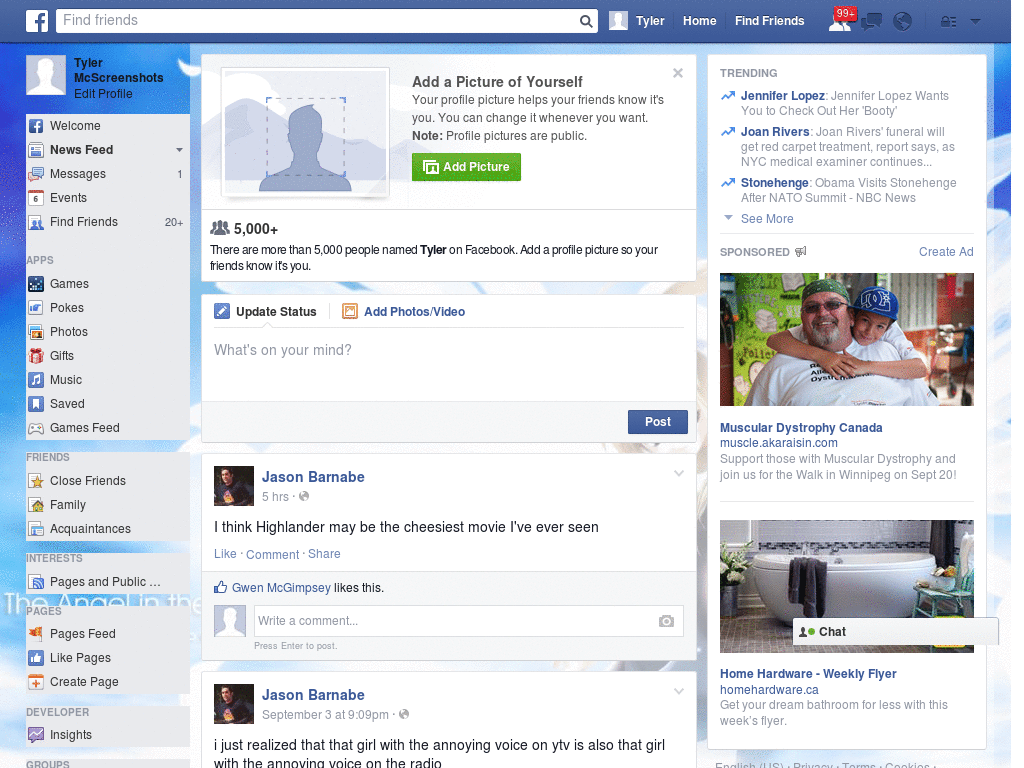Open Tyler profile in top bar
The width and height of the screenshot is (1024, 768).
click(x=637, y=21)
